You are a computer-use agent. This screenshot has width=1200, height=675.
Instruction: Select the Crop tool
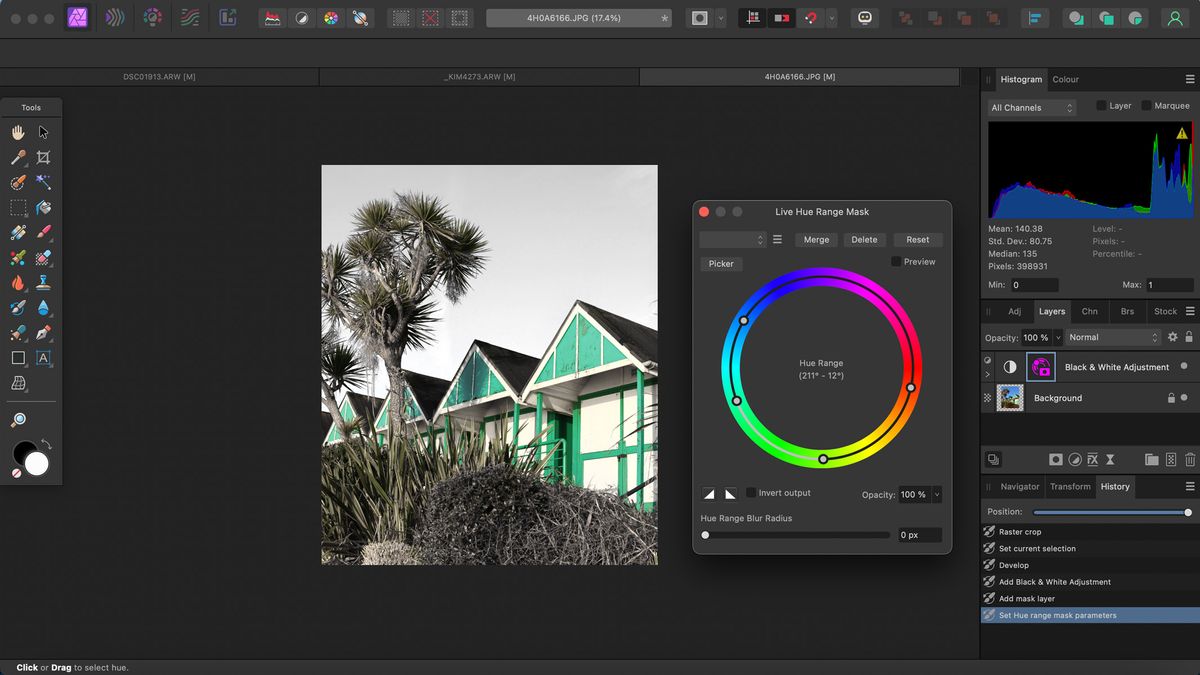pyautogui.click(x=44, y=157)
